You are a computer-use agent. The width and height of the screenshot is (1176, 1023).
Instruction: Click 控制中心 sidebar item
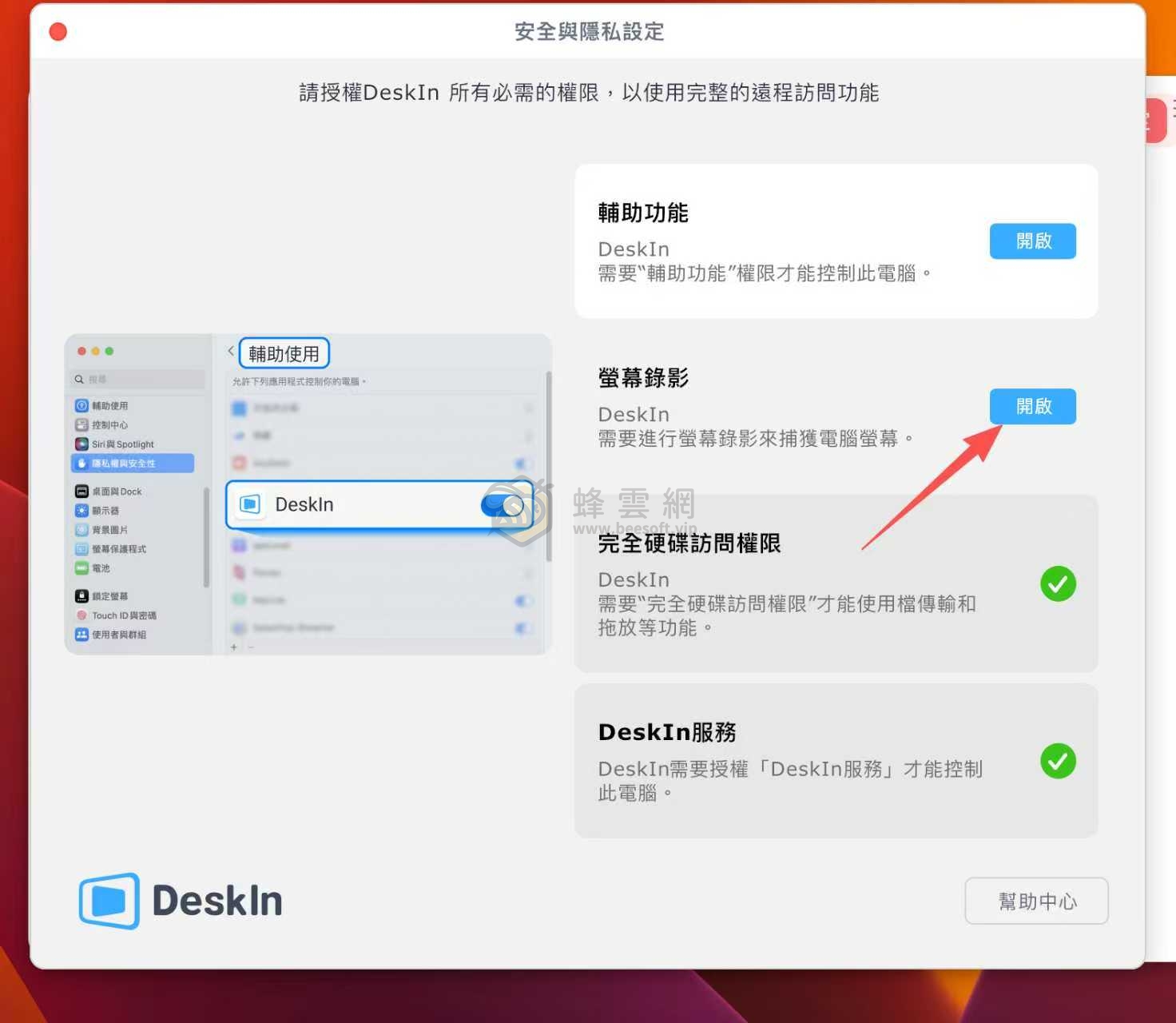click(x=101, y=425)
